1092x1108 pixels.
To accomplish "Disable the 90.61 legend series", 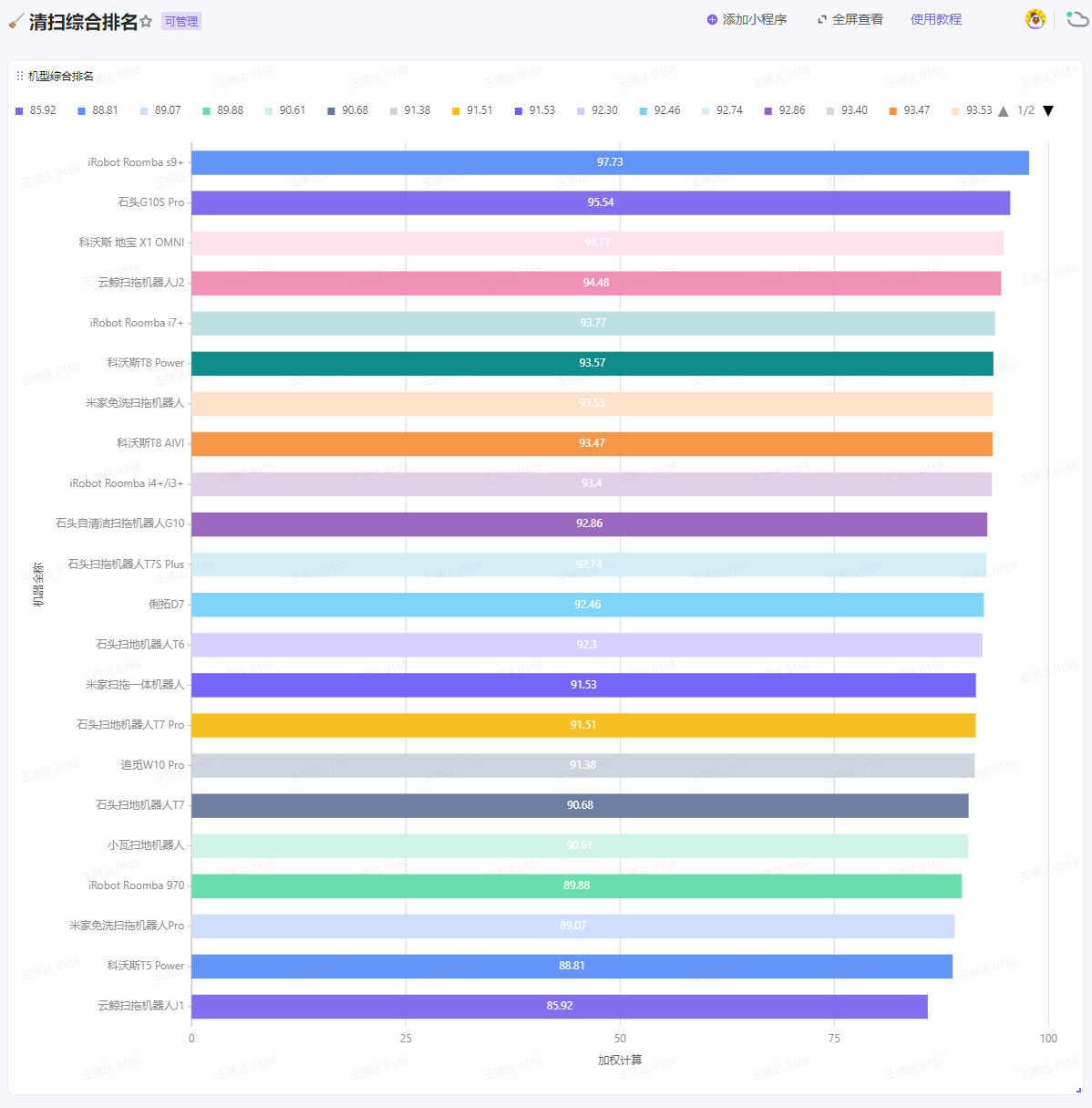I will (x=285, y=110).
